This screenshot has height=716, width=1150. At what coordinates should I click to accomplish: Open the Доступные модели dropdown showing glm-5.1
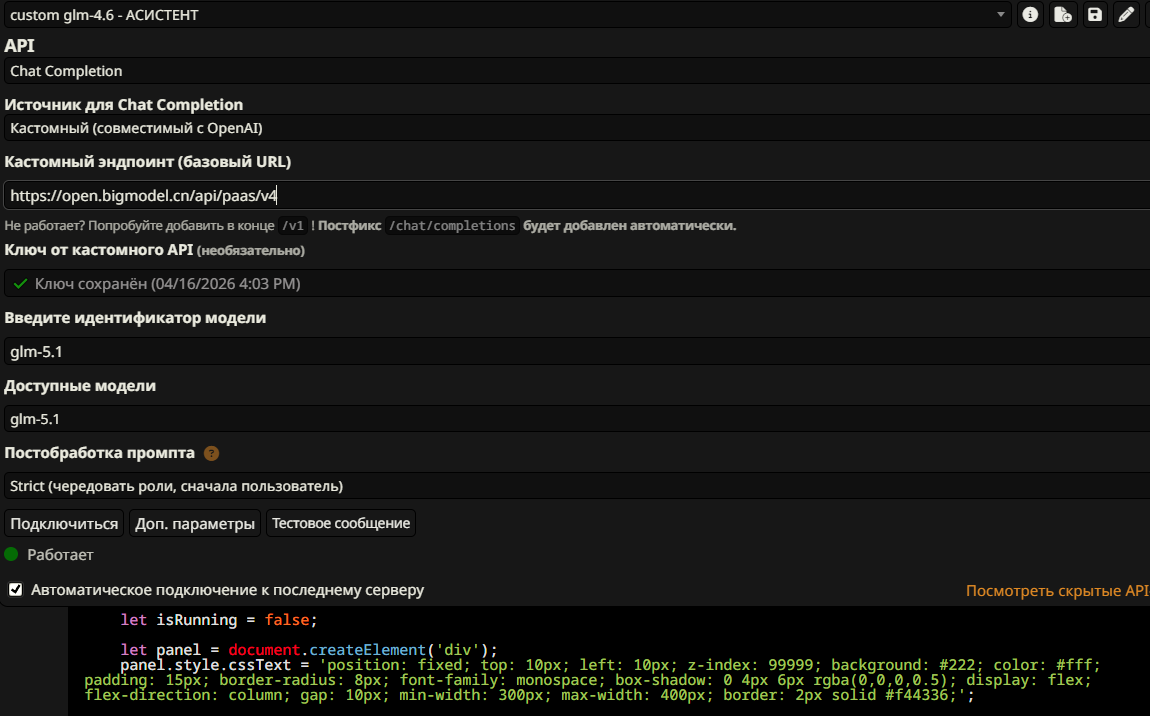click(576, 419)
